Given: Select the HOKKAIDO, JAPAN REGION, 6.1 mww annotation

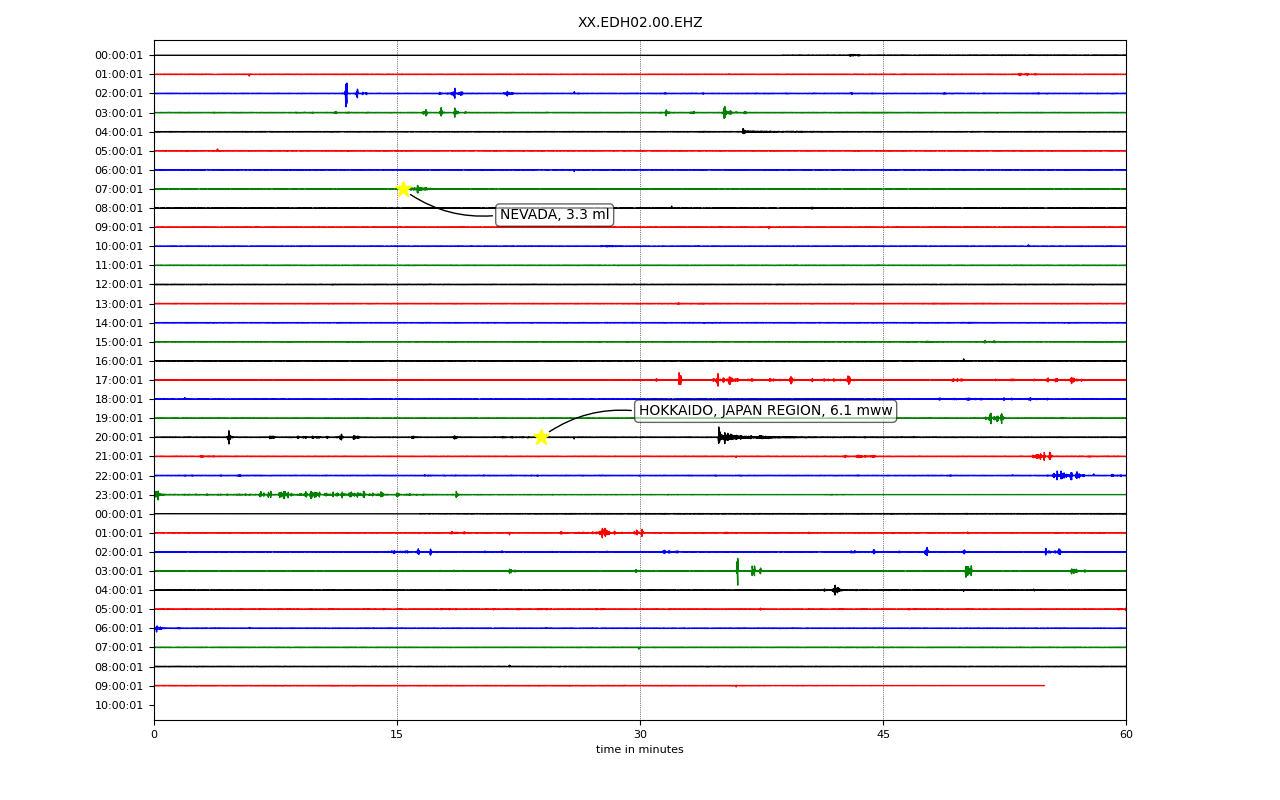Looking at the screenshot, I should 765,411.
